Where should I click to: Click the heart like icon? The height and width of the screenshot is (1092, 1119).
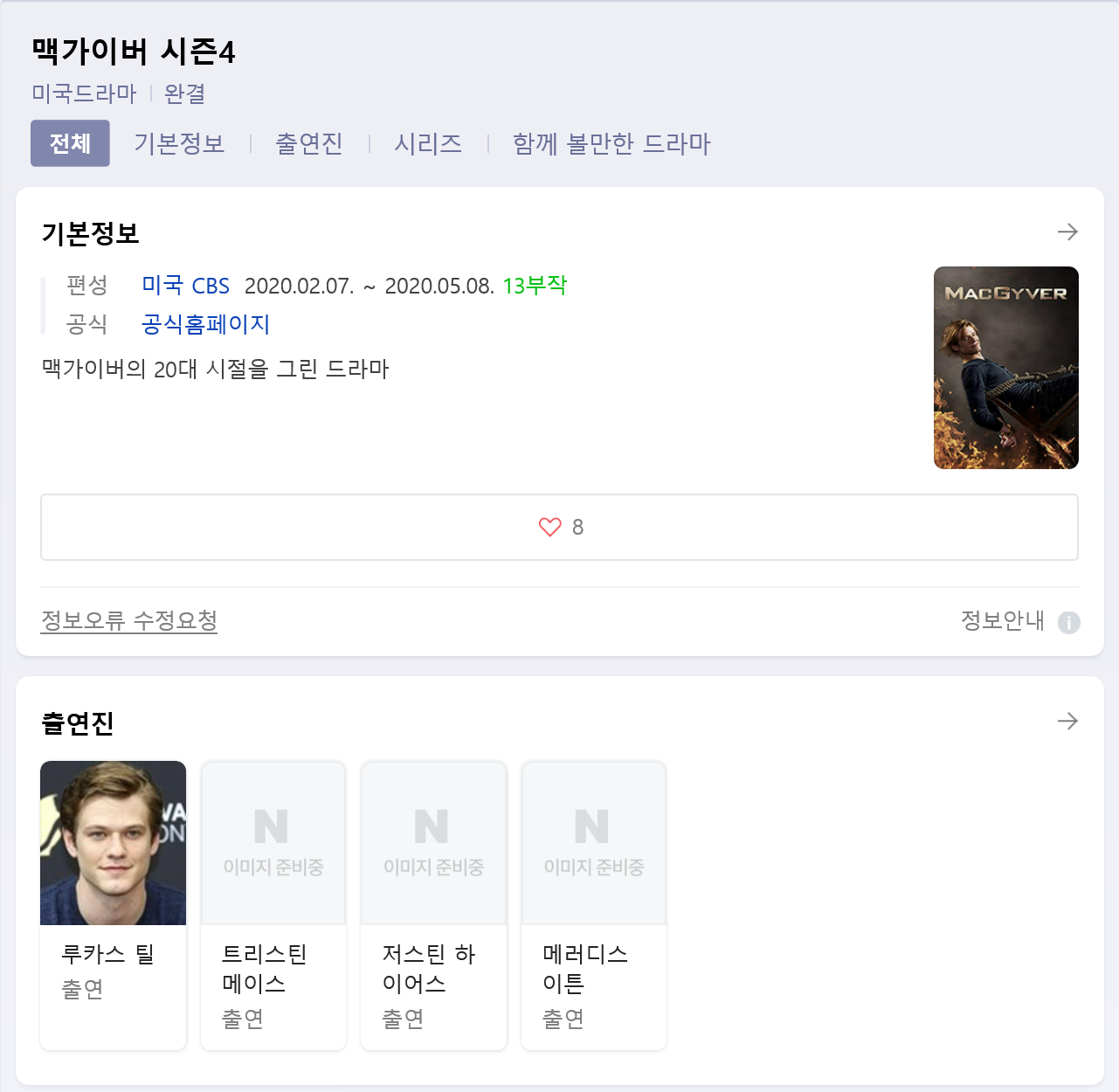(x=549, y=527)
